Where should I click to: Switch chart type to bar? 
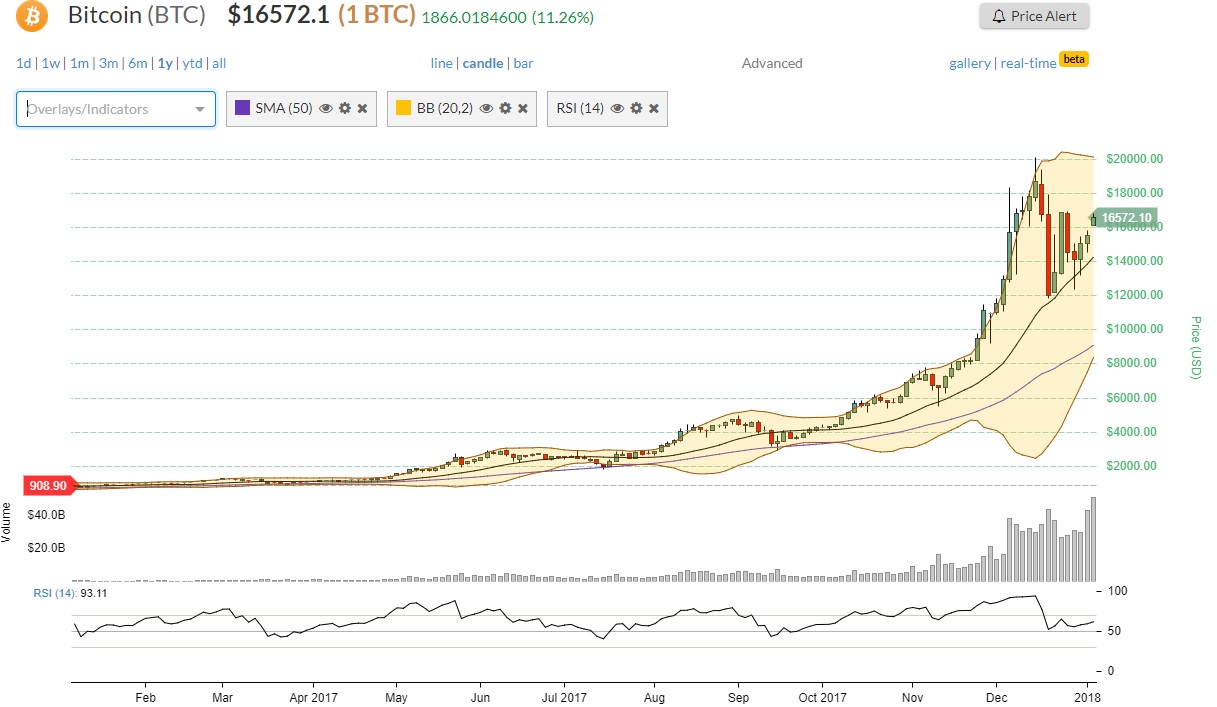[x=523, y=63]
